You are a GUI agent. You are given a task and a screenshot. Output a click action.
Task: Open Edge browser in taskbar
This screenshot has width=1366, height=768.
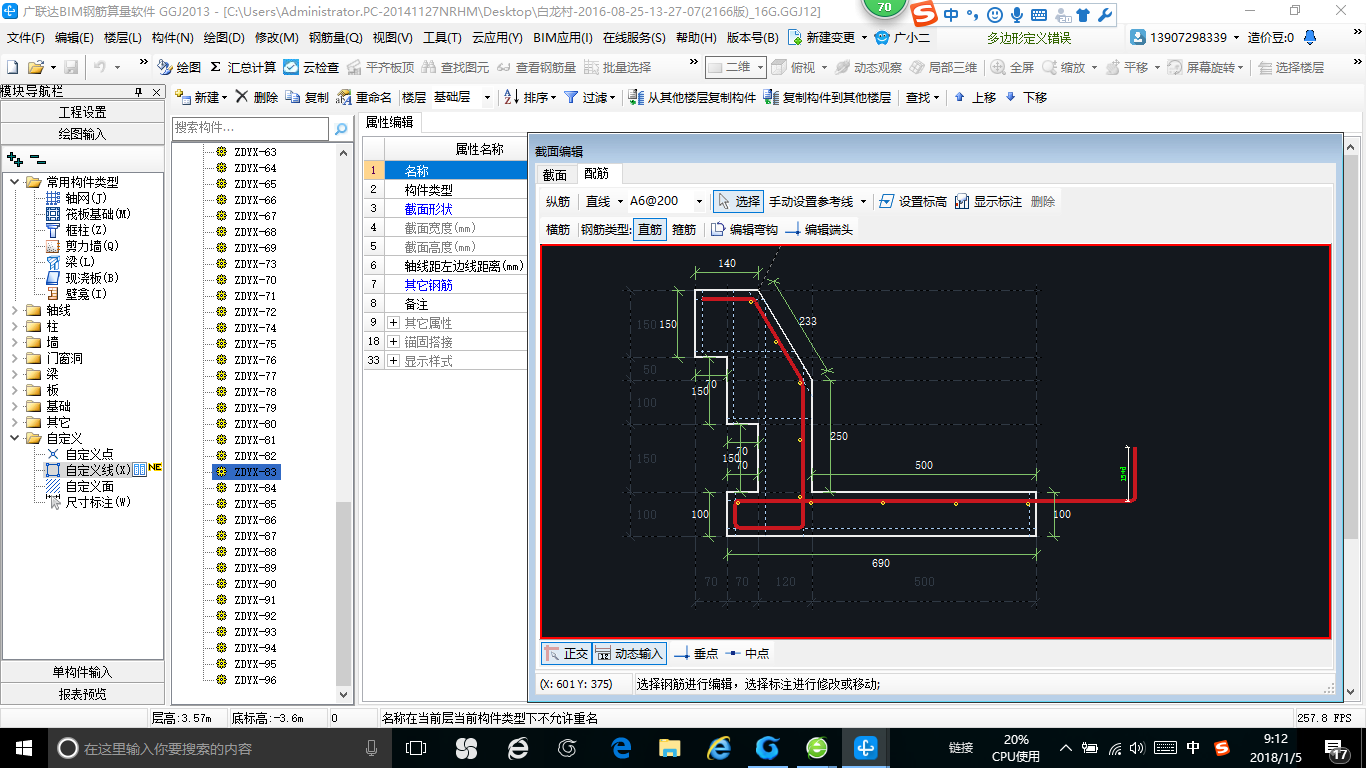[x=621, y=747]
